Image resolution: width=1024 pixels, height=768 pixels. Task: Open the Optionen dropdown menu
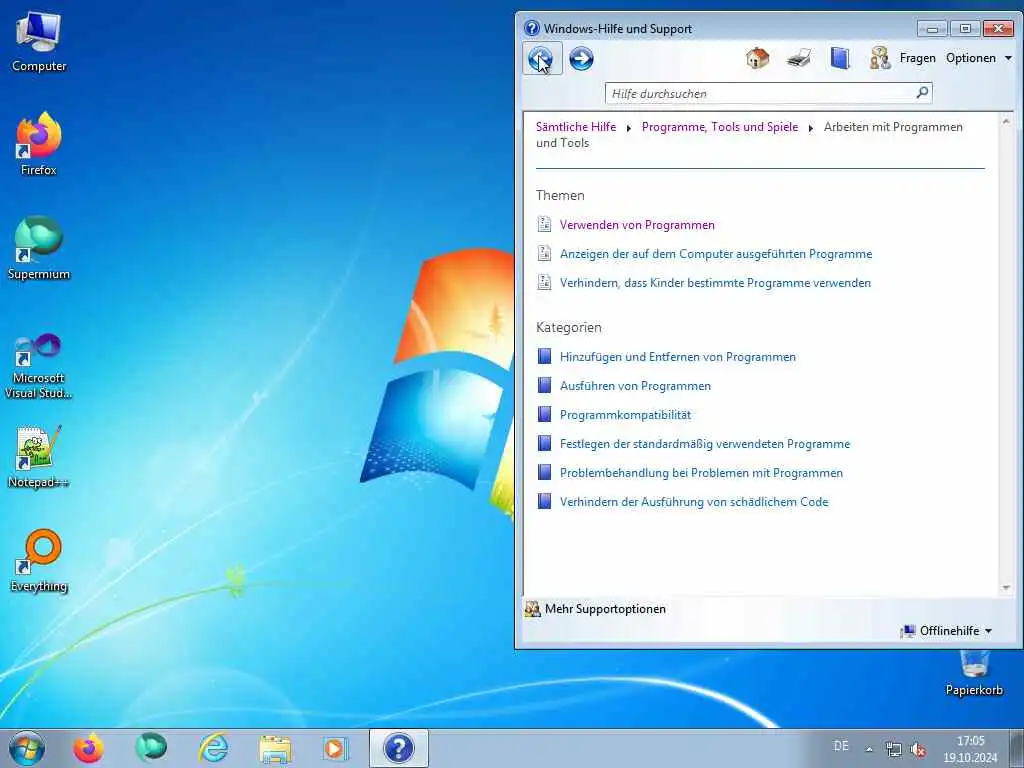979,58
